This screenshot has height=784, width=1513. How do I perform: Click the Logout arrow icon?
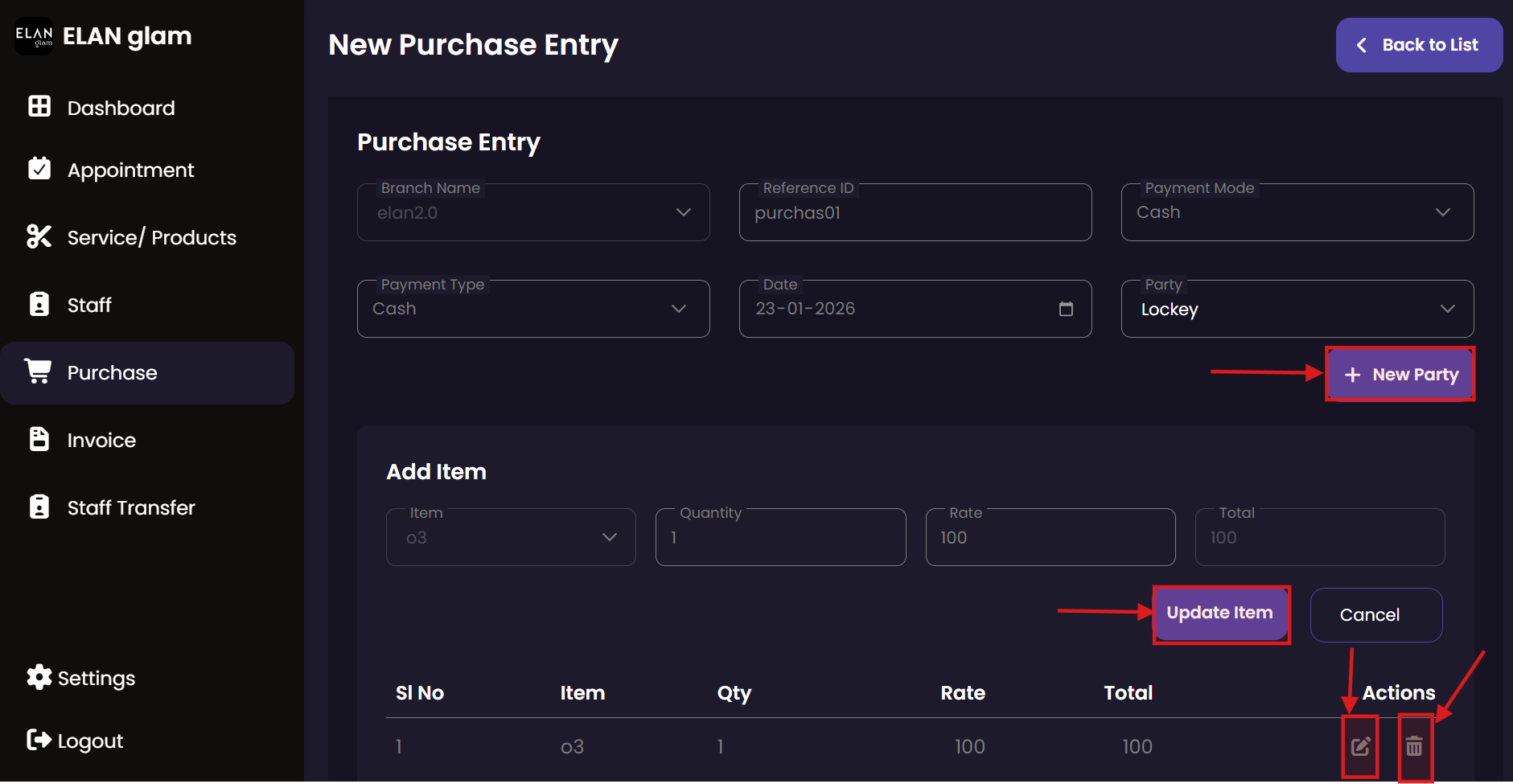pyautogui.click(x=39, y=740)
